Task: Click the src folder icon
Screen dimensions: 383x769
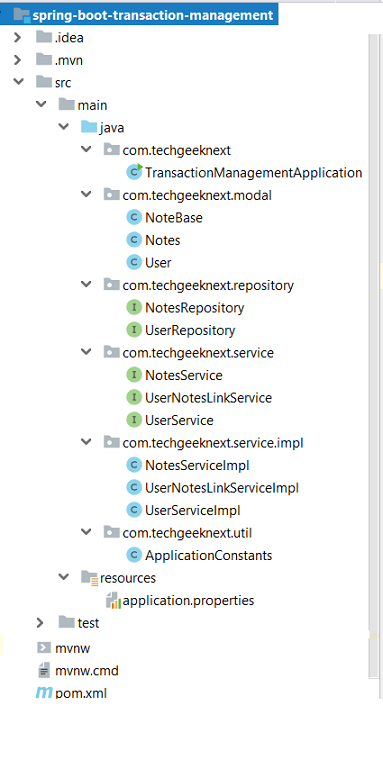Action: [x=44, y=82]
